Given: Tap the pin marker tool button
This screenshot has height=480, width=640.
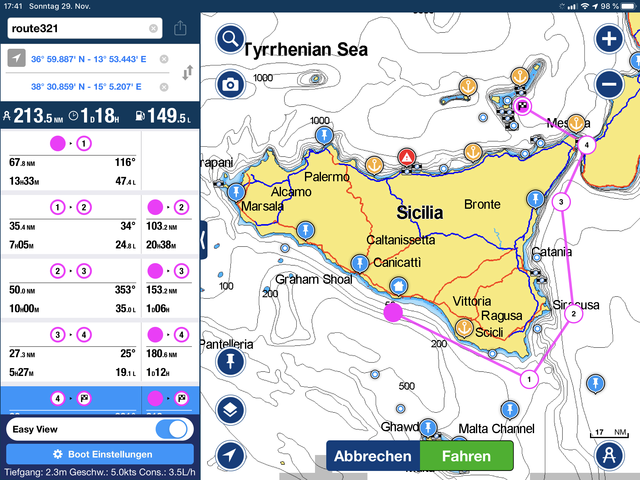Looking at the screenshot, I should (231, 360).
